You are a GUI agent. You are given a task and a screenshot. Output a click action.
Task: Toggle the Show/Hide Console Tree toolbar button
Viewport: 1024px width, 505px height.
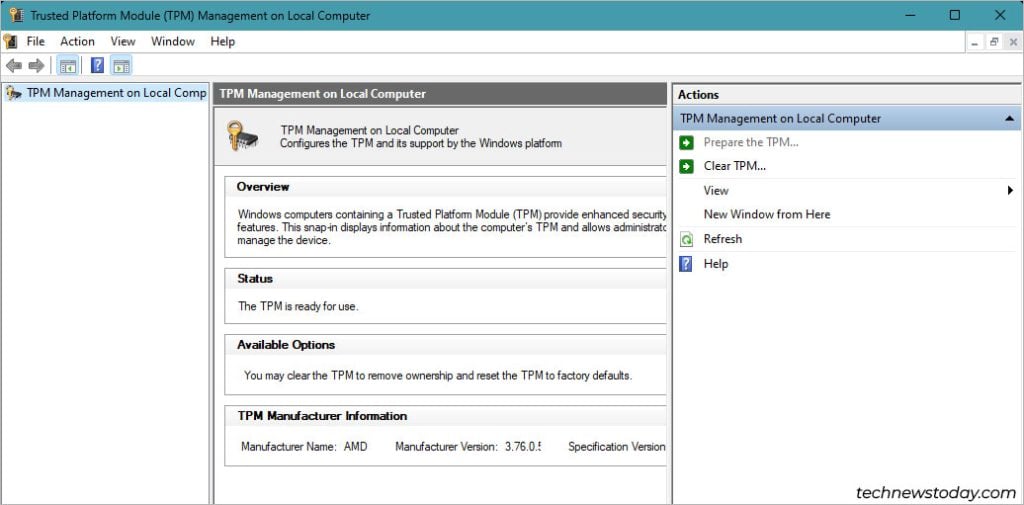pos(68,66)
